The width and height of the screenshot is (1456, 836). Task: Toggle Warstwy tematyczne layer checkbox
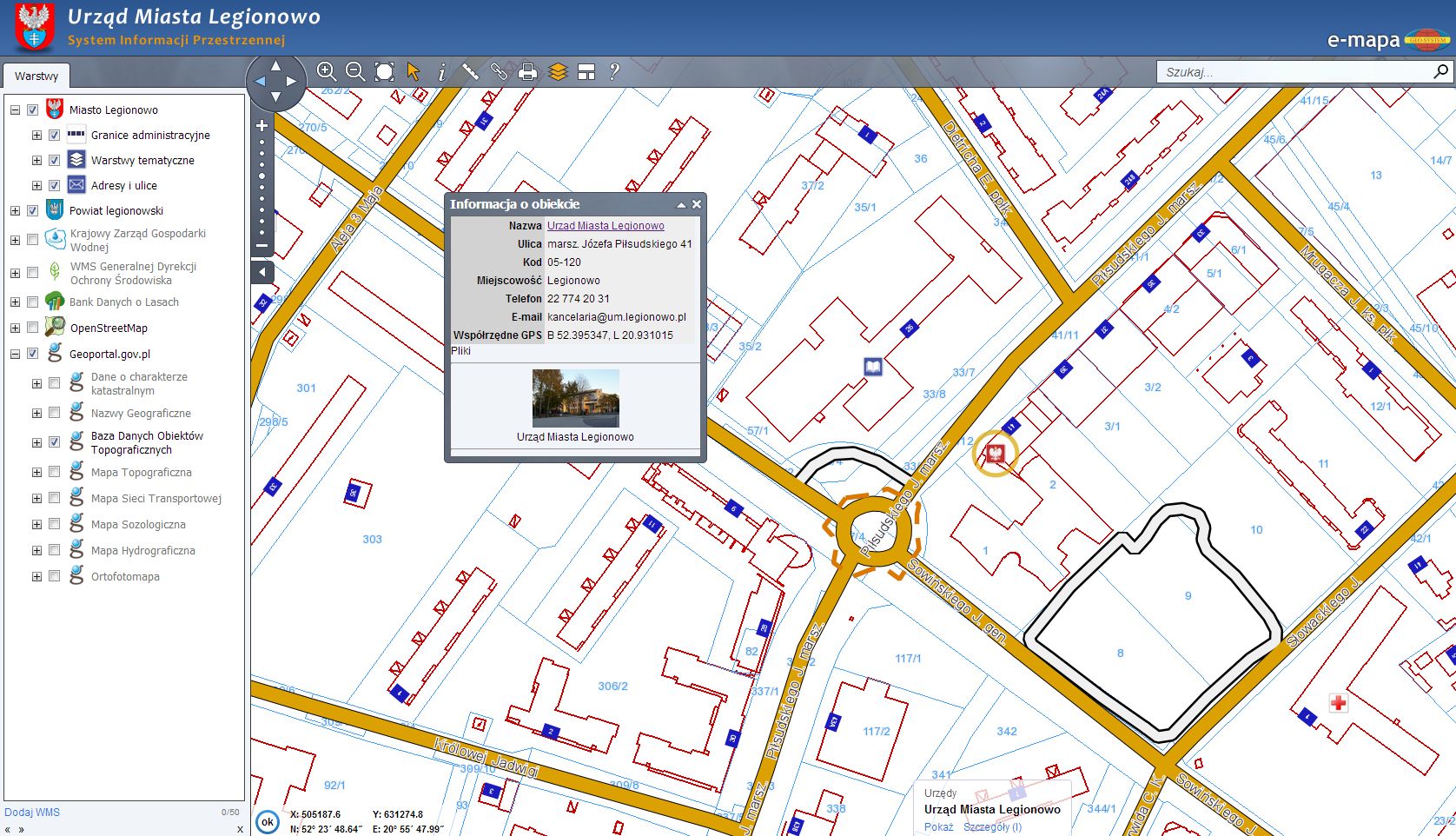click(54, 161)
